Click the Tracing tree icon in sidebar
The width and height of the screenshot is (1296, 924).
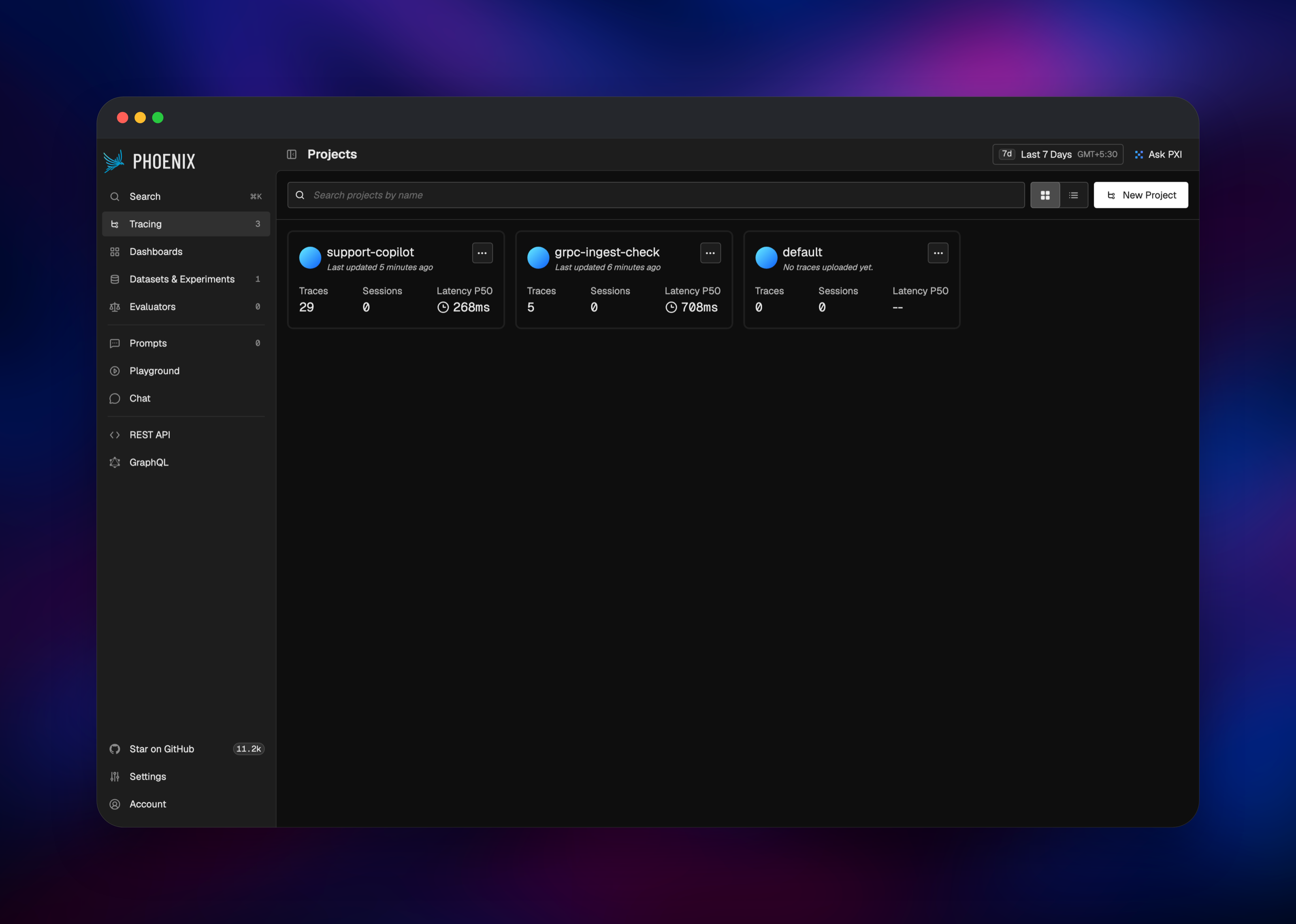tap(115, 224)
